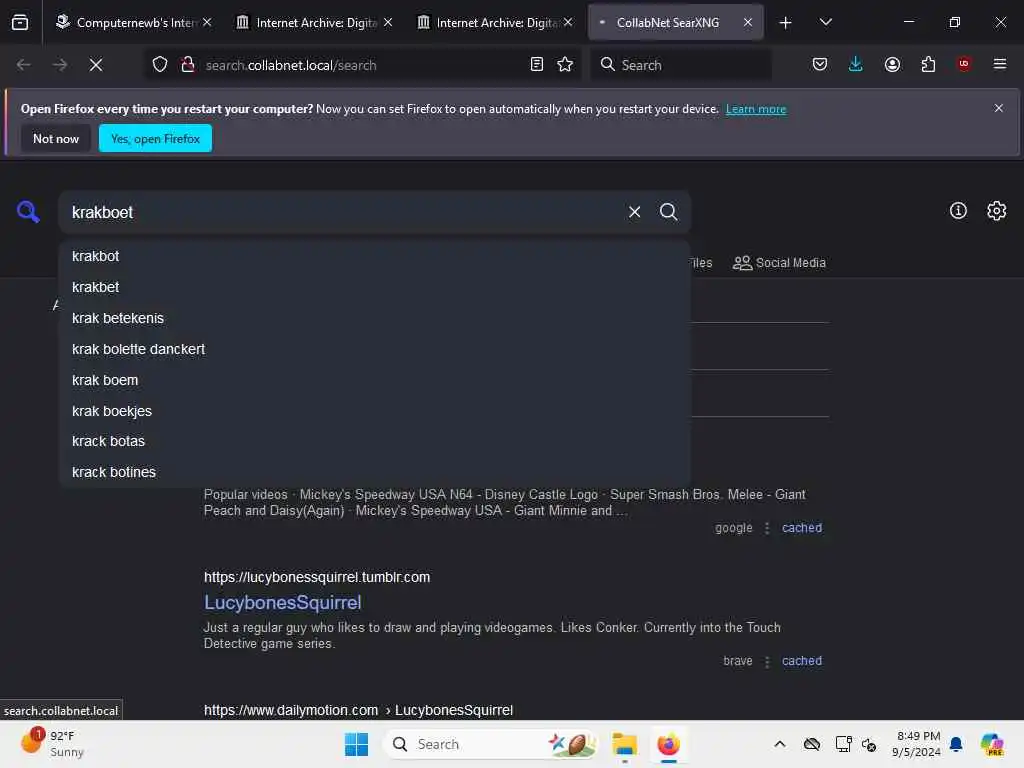Viewport: 1024px width, 768px height.
Task: Click the SearXNG logo magnifier
Action: (28, 212)
